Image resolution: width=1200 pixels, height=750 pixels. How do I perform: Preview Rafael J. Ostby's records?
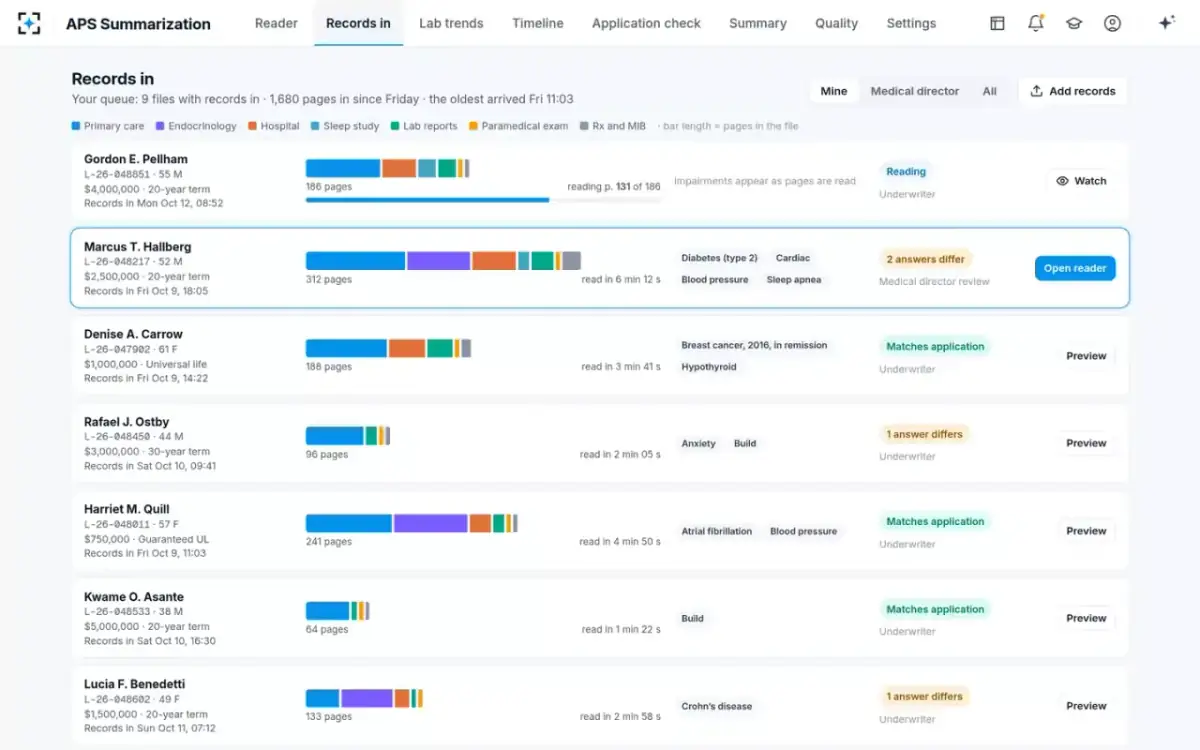coord(1086,443)
